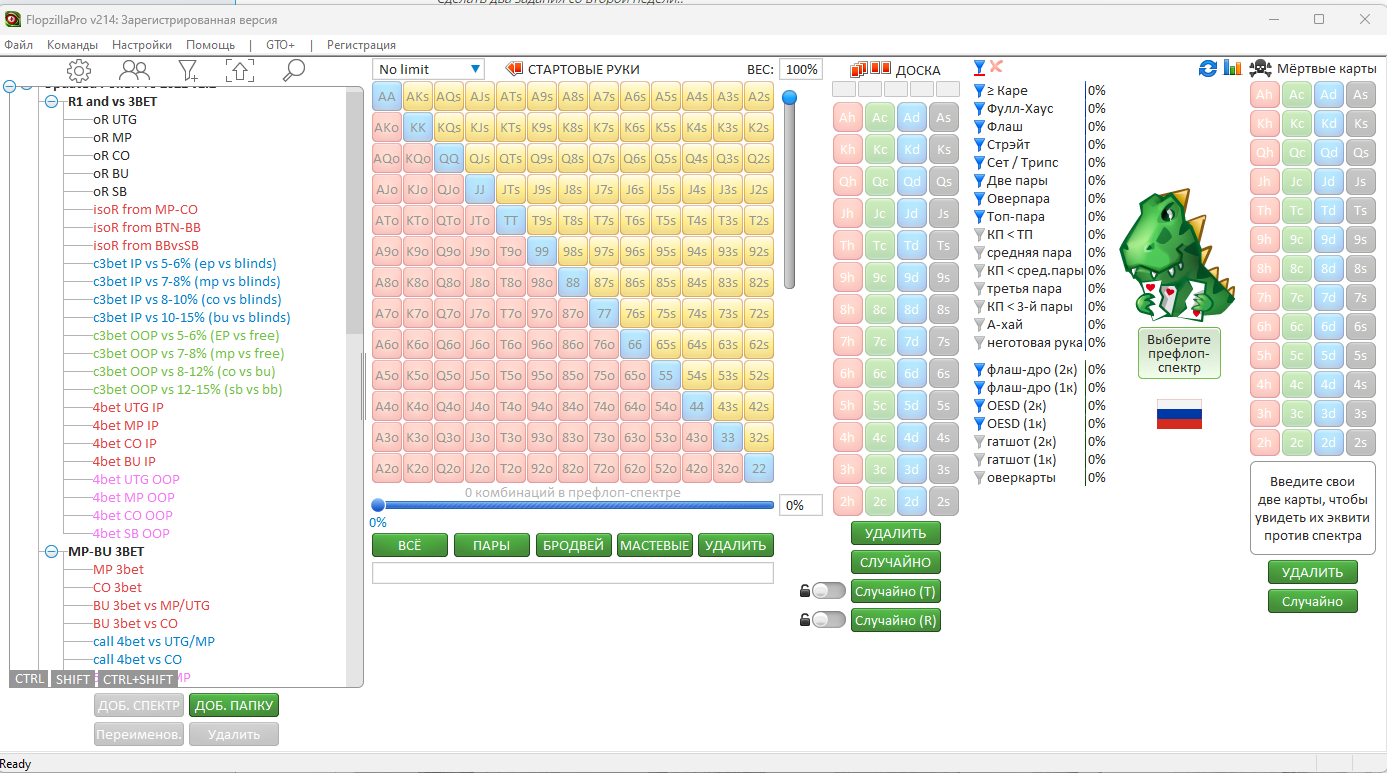Click the funnel icon next to ≥ Каре
Image resolution: width=1387 pixels, height=773 pixels.
pos(979,91)
